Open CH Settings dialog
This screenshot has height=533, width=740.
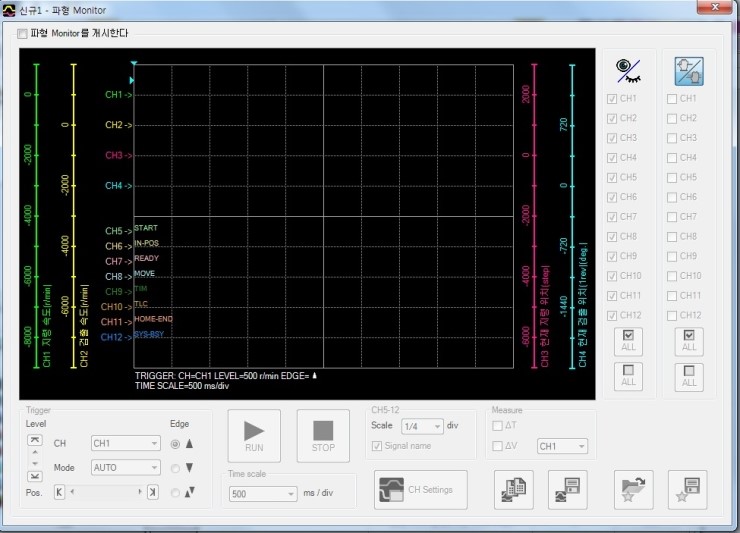point(421,489)
